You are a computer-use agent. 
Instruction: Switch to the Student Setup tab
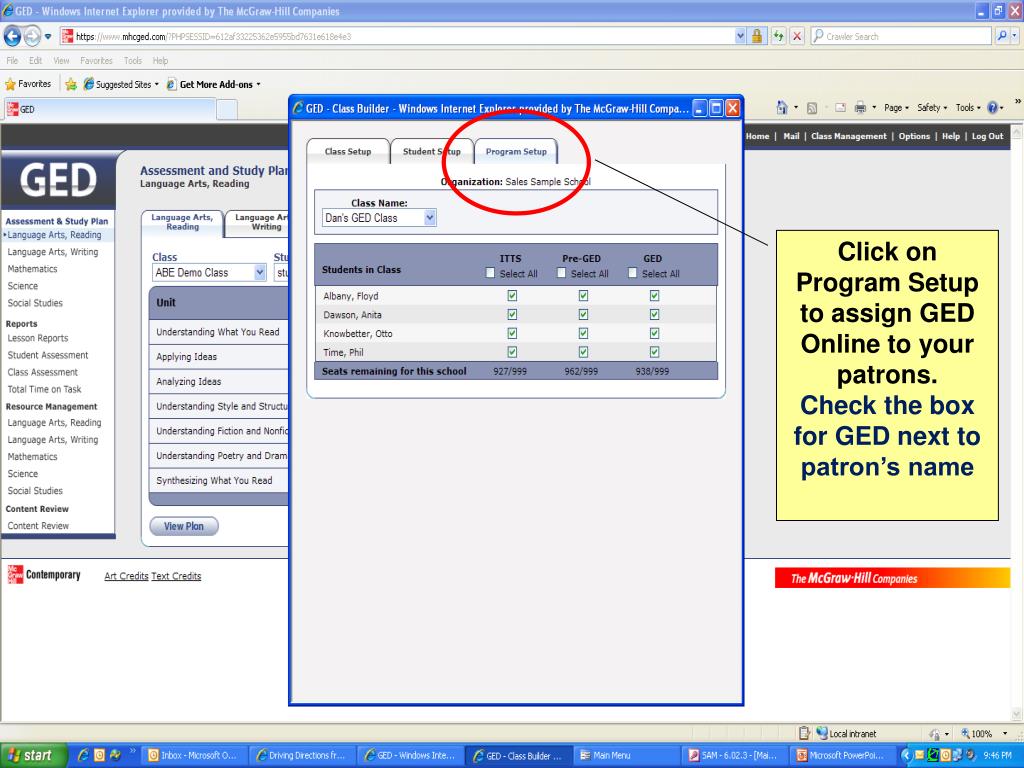(431, 152)
